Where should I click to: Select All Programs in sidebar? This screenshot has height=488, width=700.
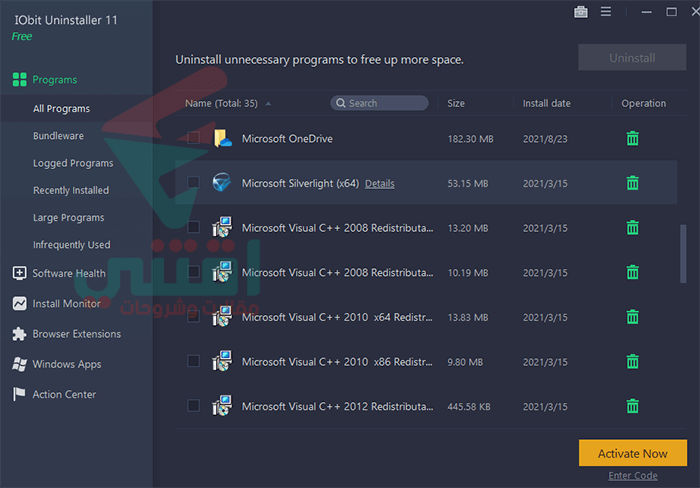62,108
